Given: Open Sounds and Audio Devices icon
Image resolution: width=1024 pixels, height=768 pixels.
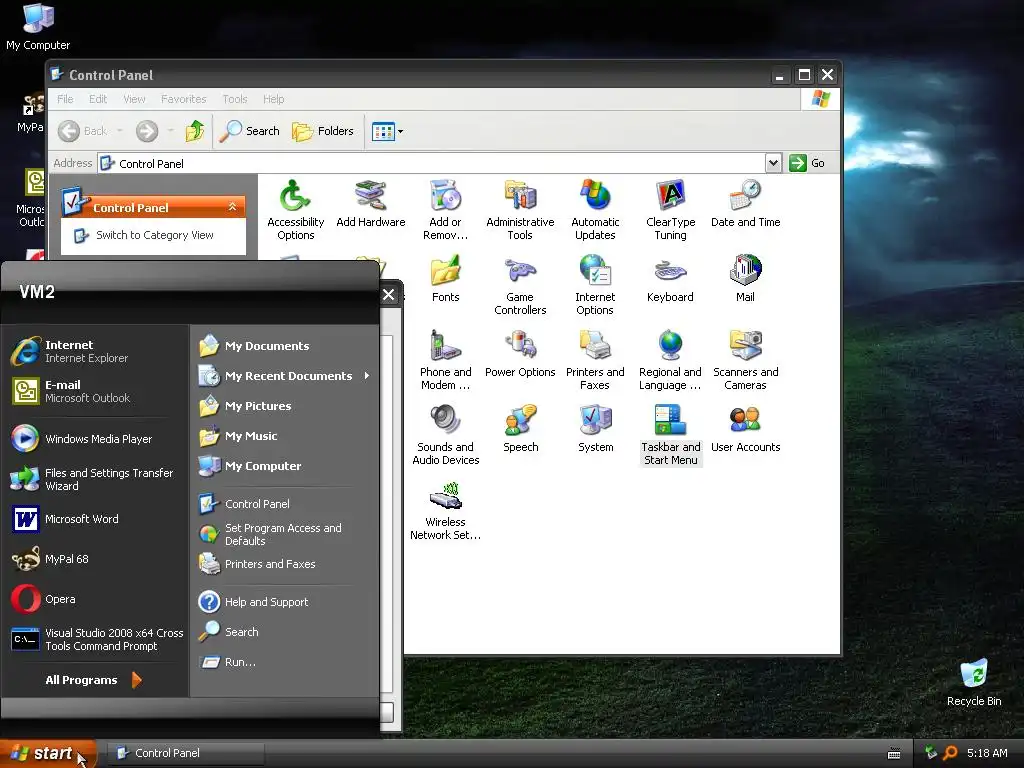Looking at the screenshot, I should (445, 435).
